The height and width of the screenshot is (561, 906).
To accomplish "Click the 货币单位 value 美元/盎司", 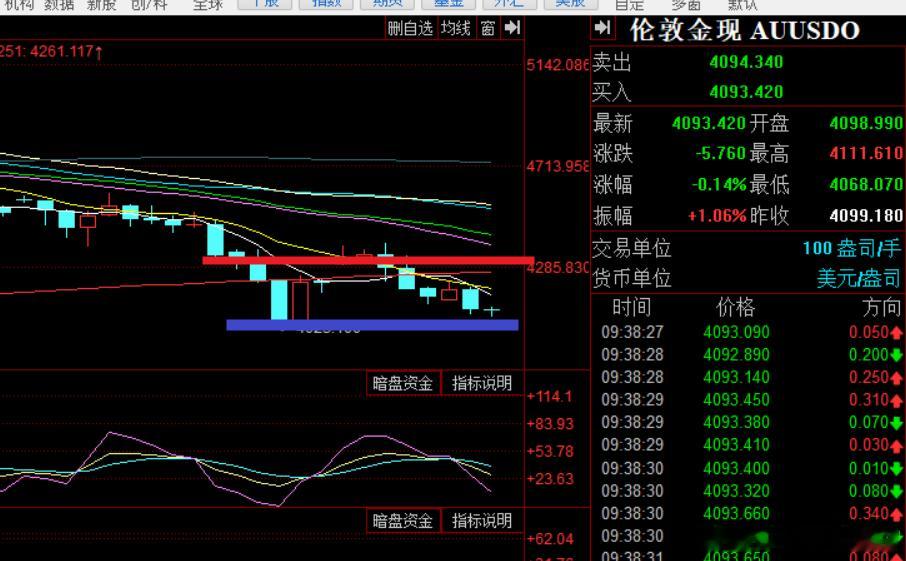I will click(859, 279).
